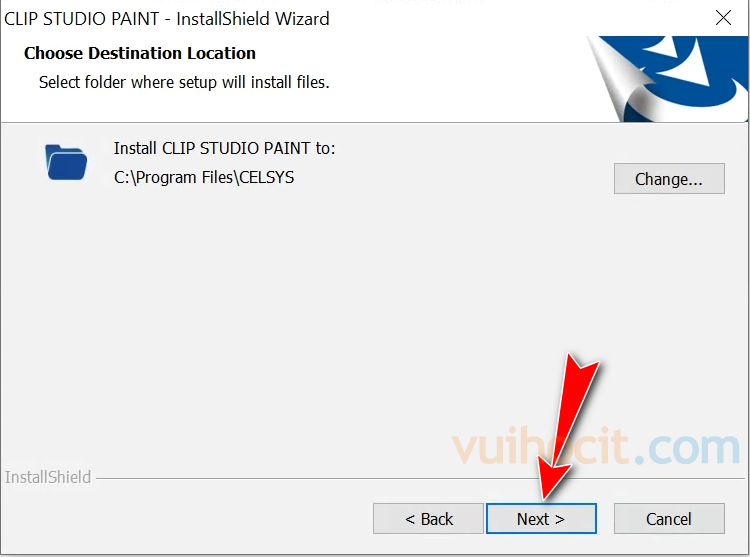The width and height of the screenshot is (750, 557).
Task: Click the Next > button
Action: 541,518
